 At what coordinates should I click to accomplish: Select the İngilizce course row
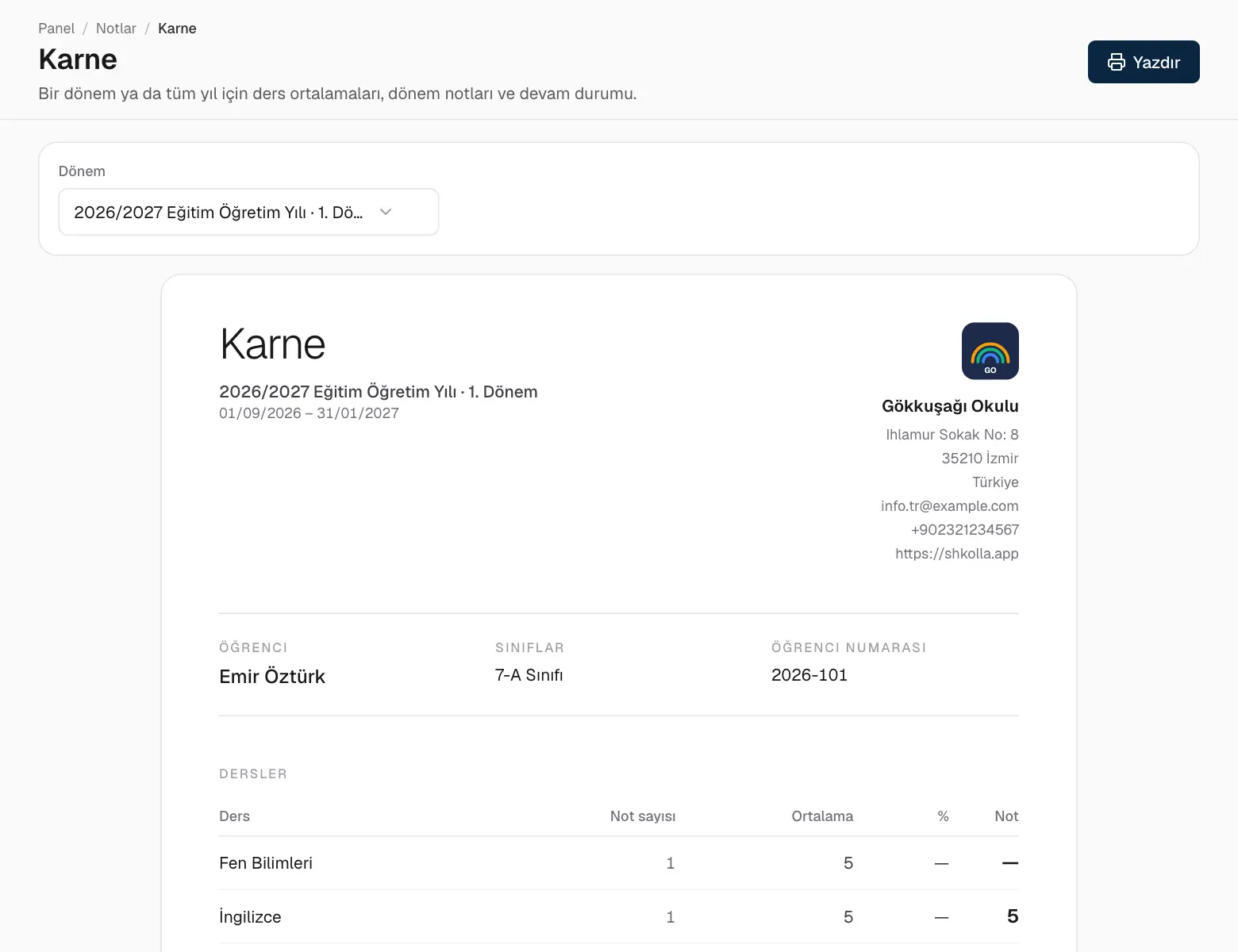pos(619,917)
